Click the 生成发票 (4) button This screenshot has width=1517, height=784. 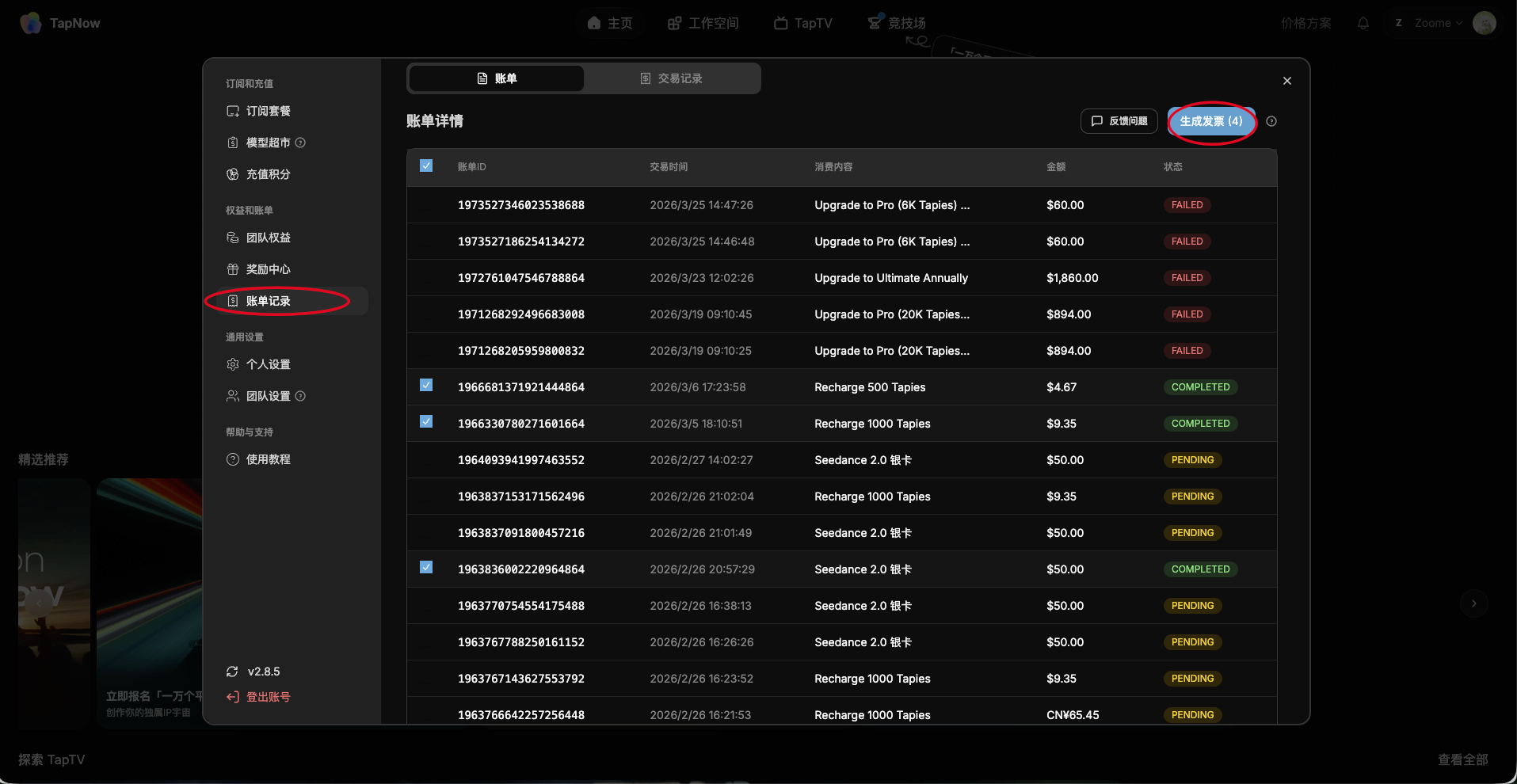pyautogui.click(x=1211, y=121)
